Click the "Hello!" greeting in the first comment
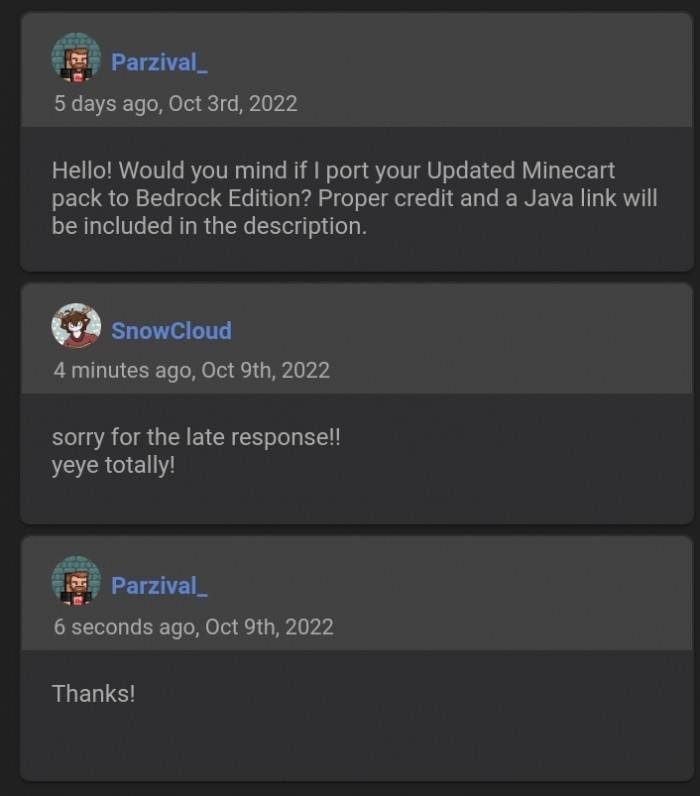 [x=82, y=169]
